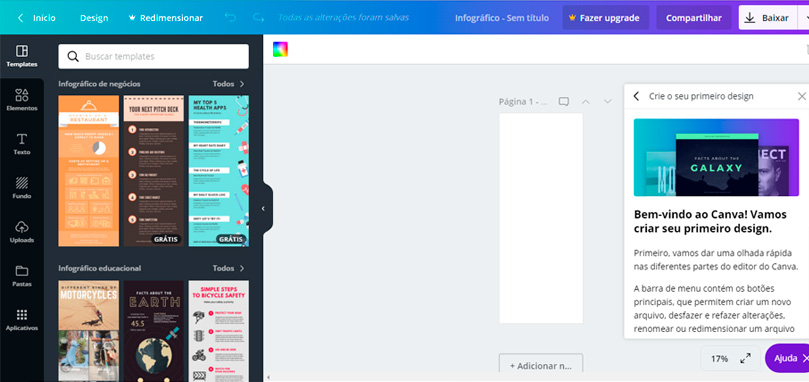The width and height of the screenshot is (809, 382).
Task: Click the Ajuda help button
Action: coord(787,358)
